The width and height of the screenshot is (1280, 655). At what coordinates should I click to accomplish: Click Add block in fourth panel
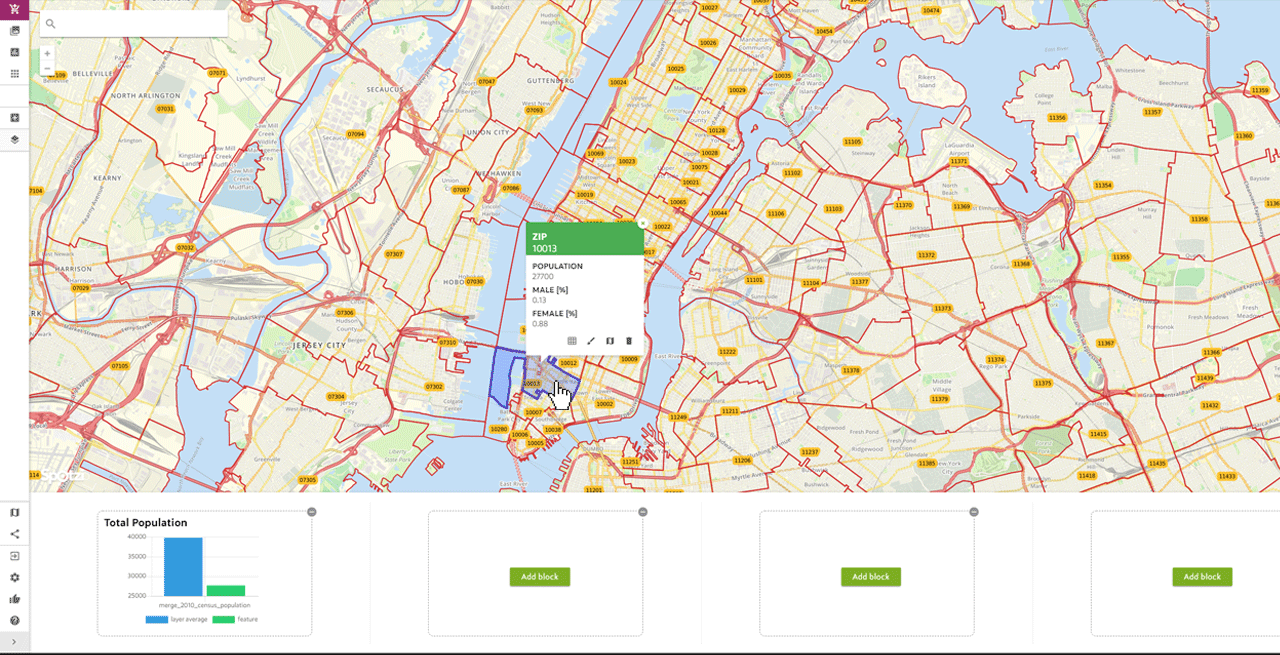point(1202,577)
